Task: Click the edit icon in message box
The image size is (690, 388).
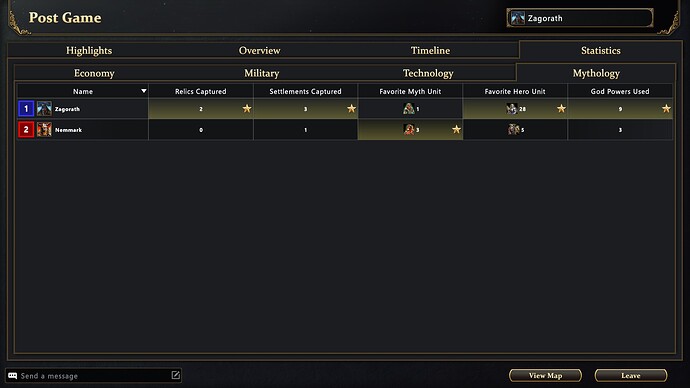Action: pos(175,375)
